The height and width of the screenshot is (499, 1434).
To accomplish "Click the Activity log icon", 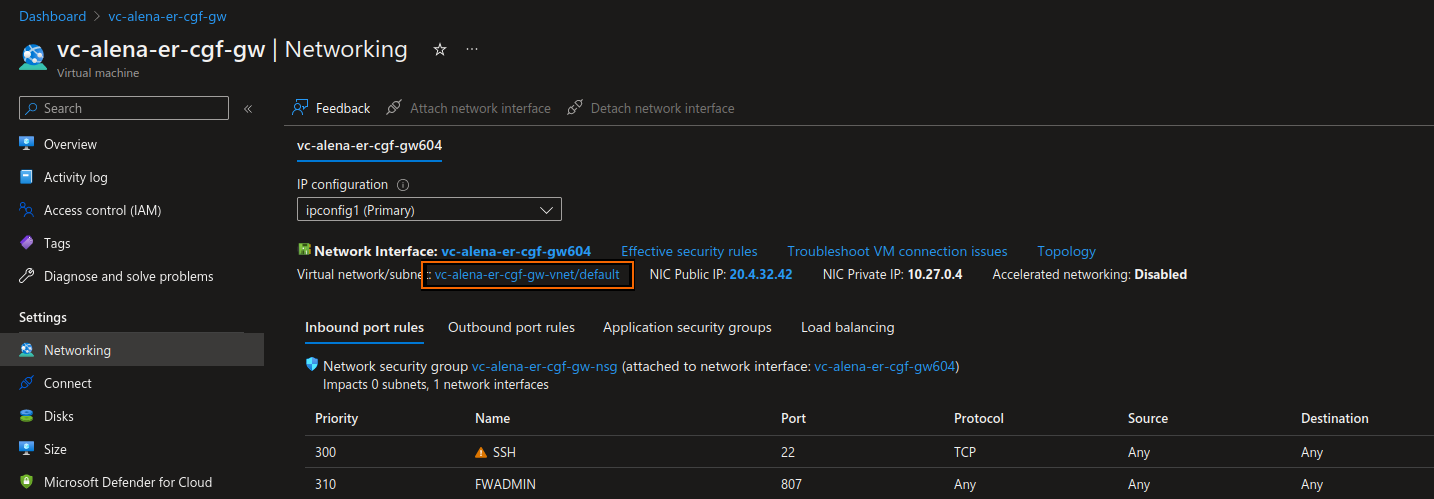I will 27,177.
